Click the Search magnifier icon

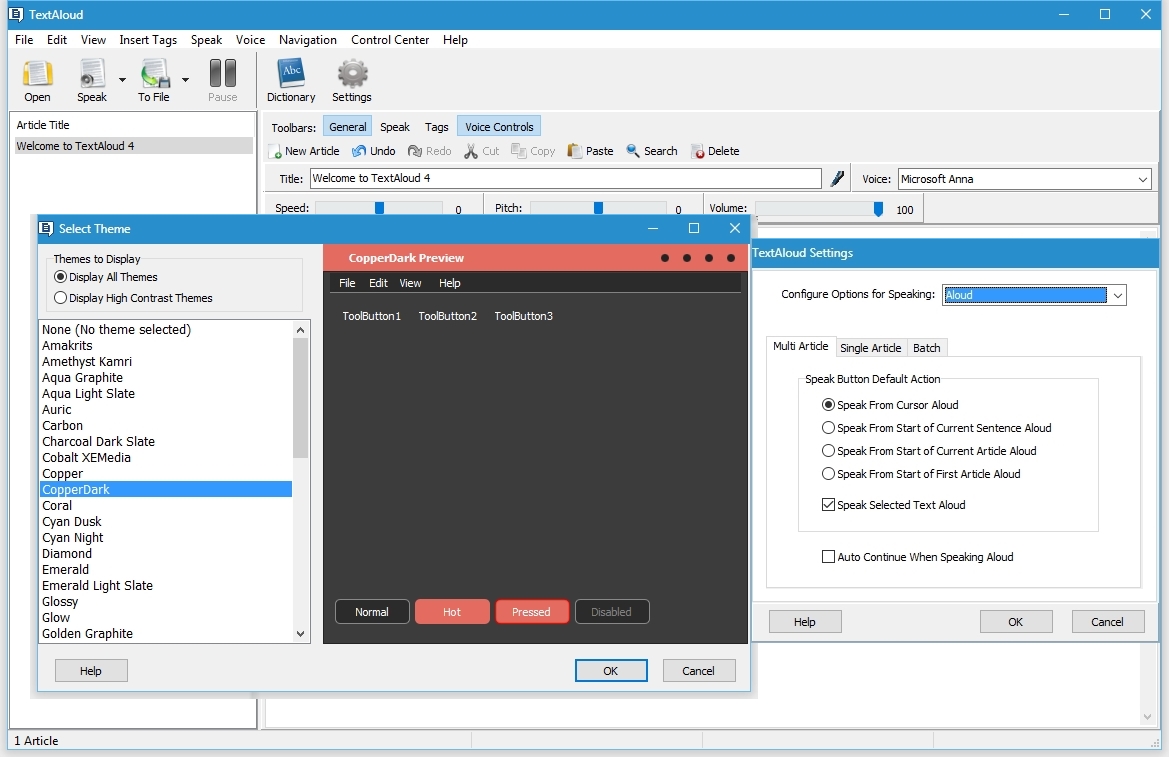(x=633, y=151)
